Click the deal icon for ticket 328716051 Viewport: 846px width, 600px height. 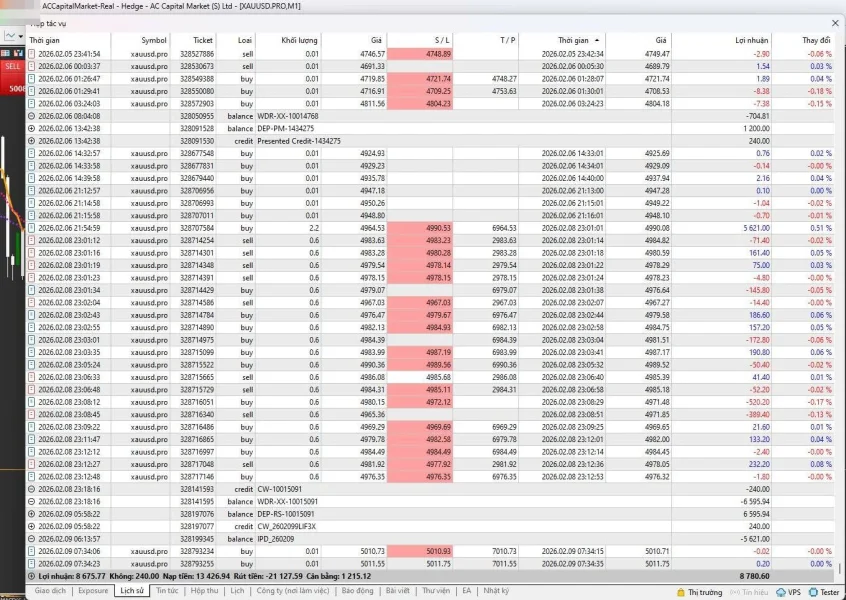coord(32,402)
